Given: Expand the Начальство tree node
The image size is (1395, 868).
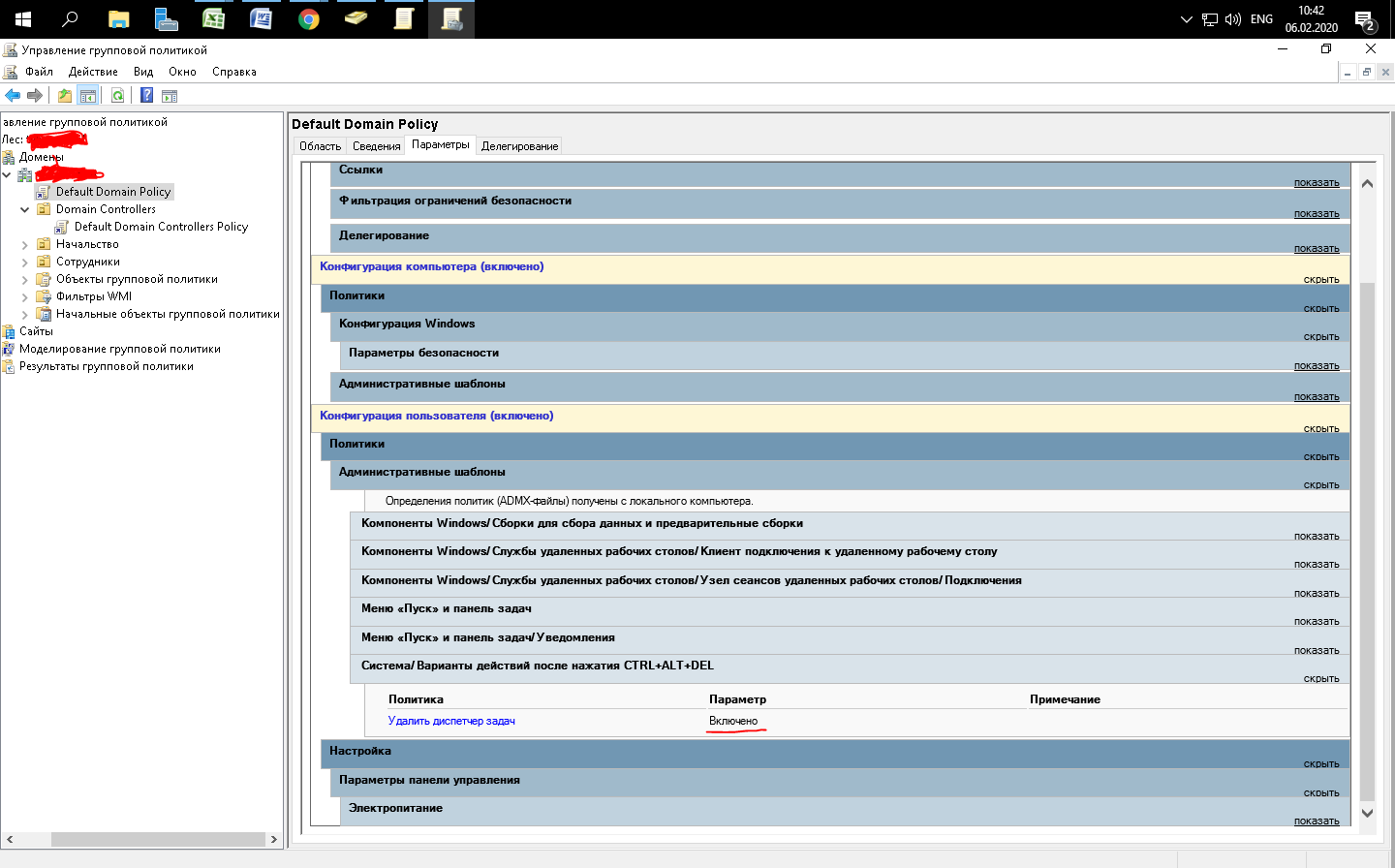Looking at the screenshot, I should click(25, 244).
